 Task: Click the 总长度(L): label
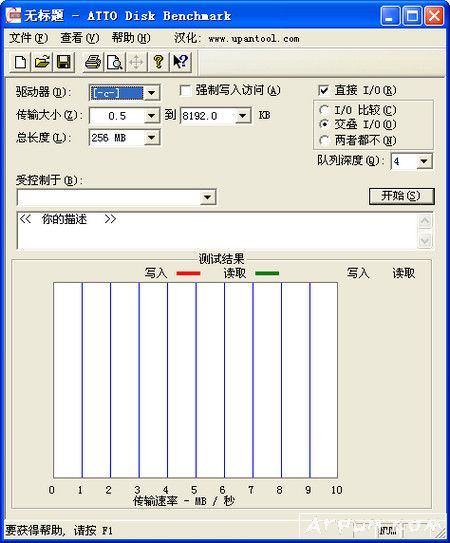(43, 138)
